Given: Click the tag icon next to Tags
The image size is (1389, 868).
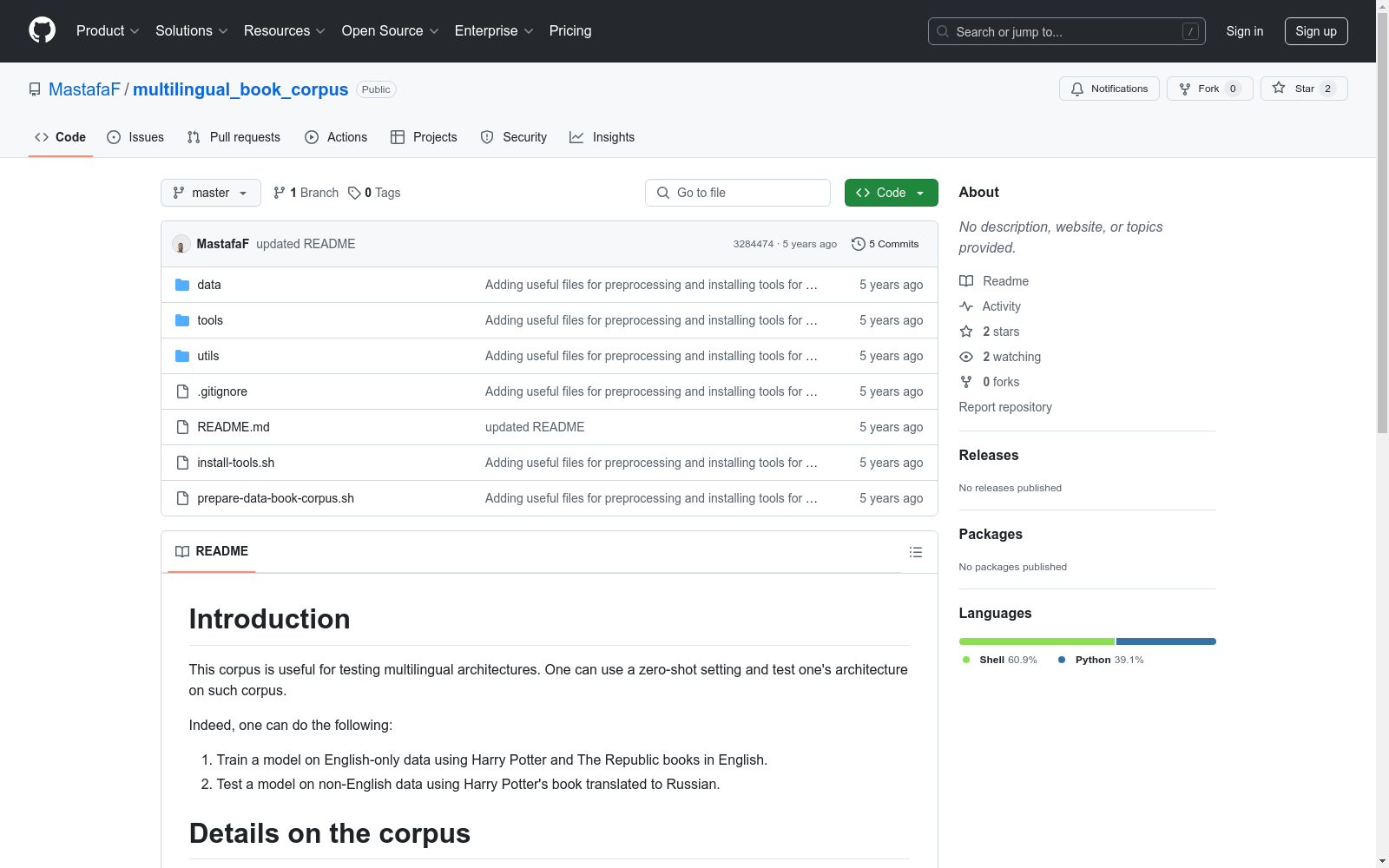Looking at the screenshot, I should click(x=354, y=193).
